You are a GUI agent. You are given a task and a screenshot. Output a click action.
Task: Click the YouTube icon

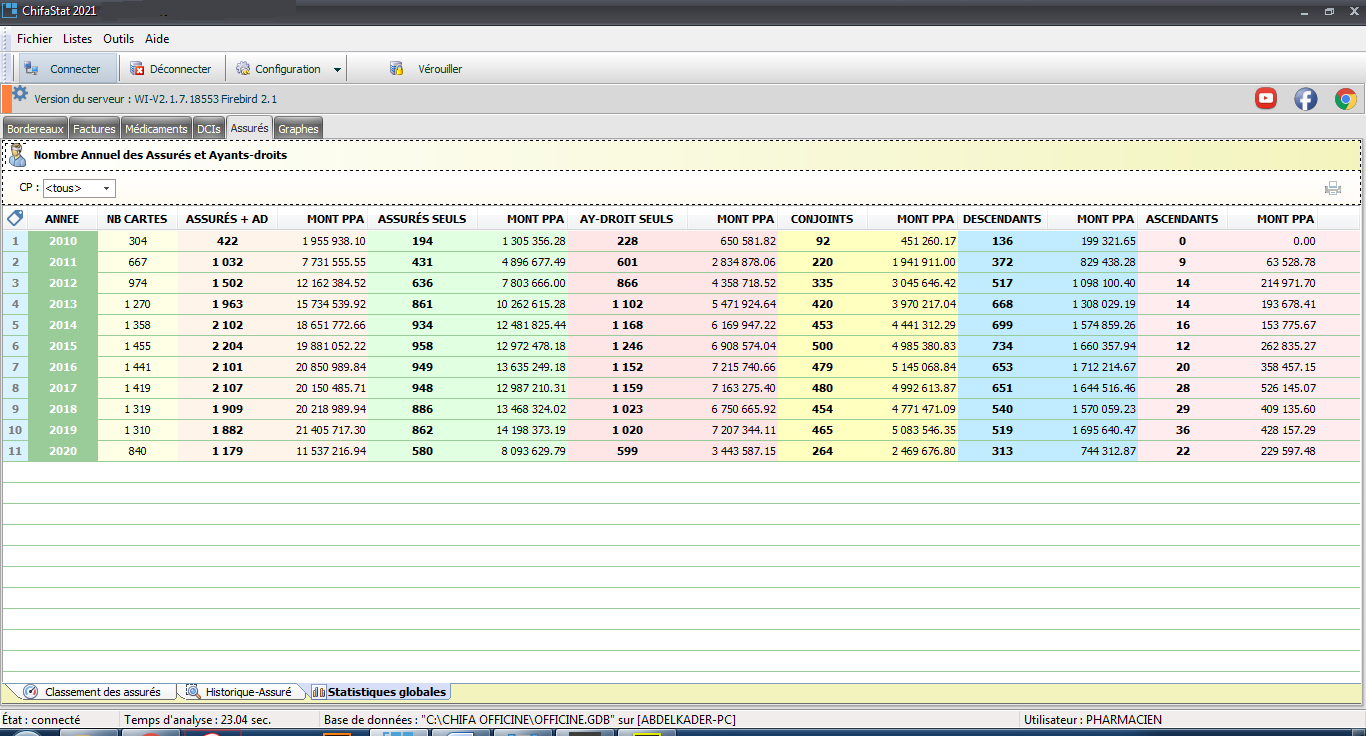click(x=1266, y=98)
